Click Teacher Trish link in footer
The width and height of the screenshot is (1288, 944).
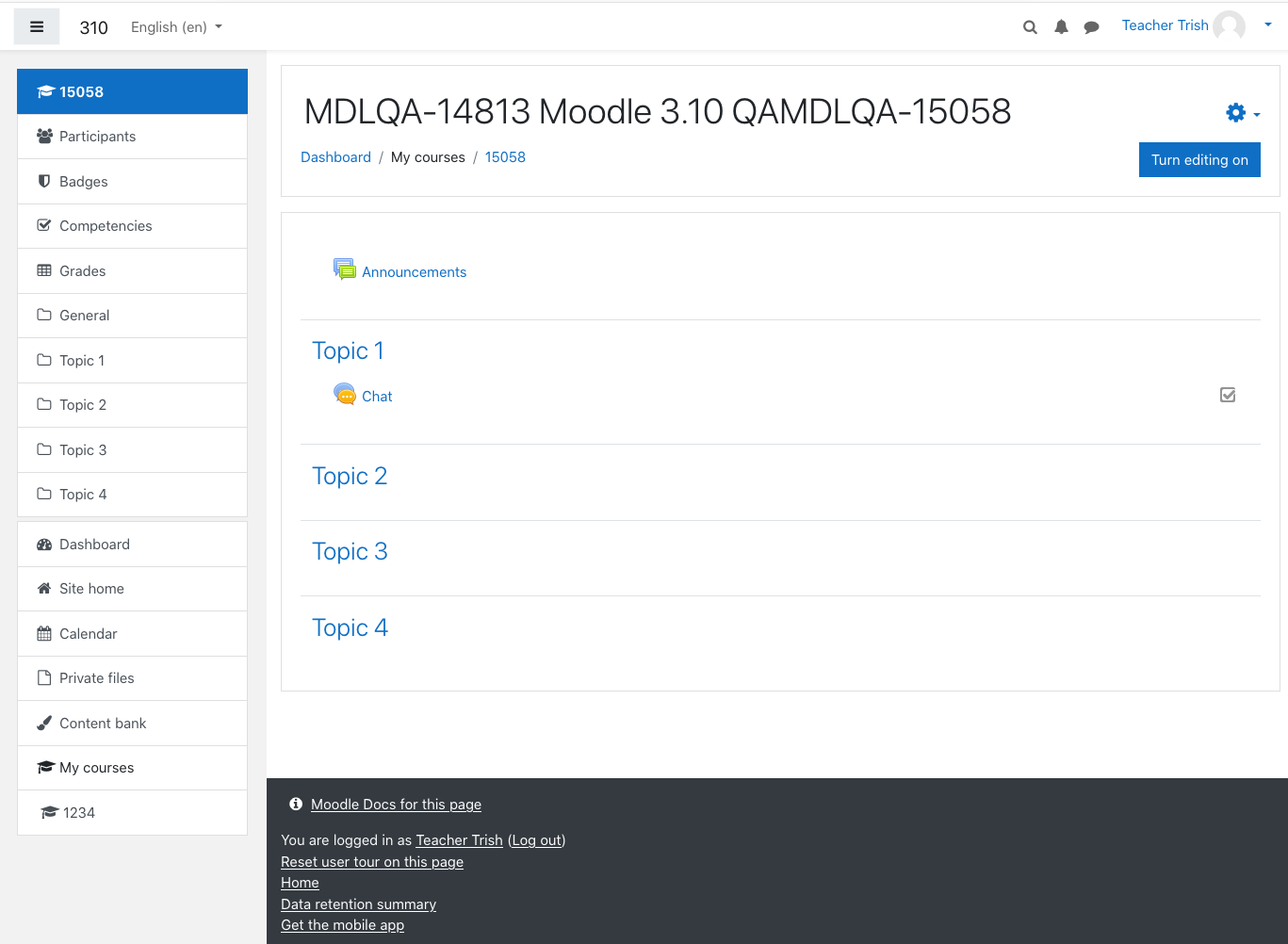[459, 840]
